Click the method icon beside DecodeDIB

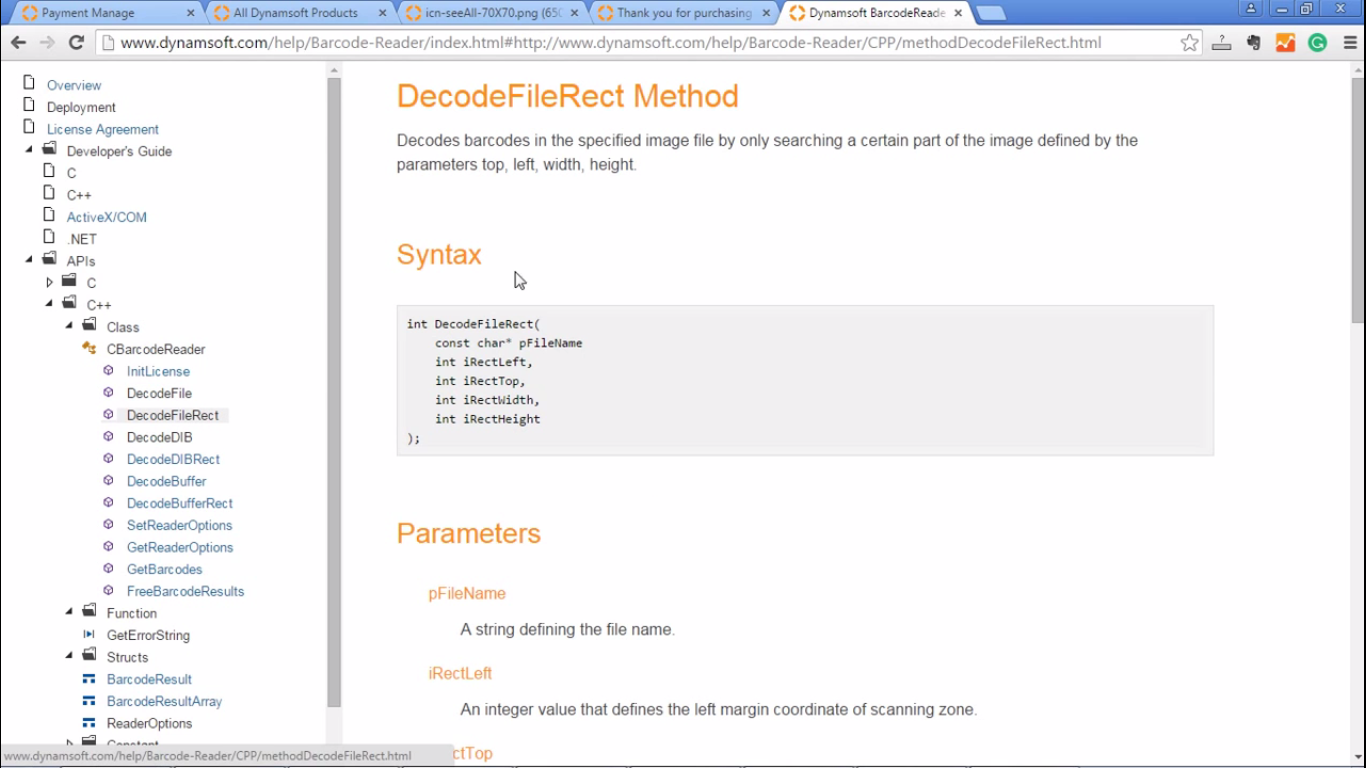click(x=109, y=436)
